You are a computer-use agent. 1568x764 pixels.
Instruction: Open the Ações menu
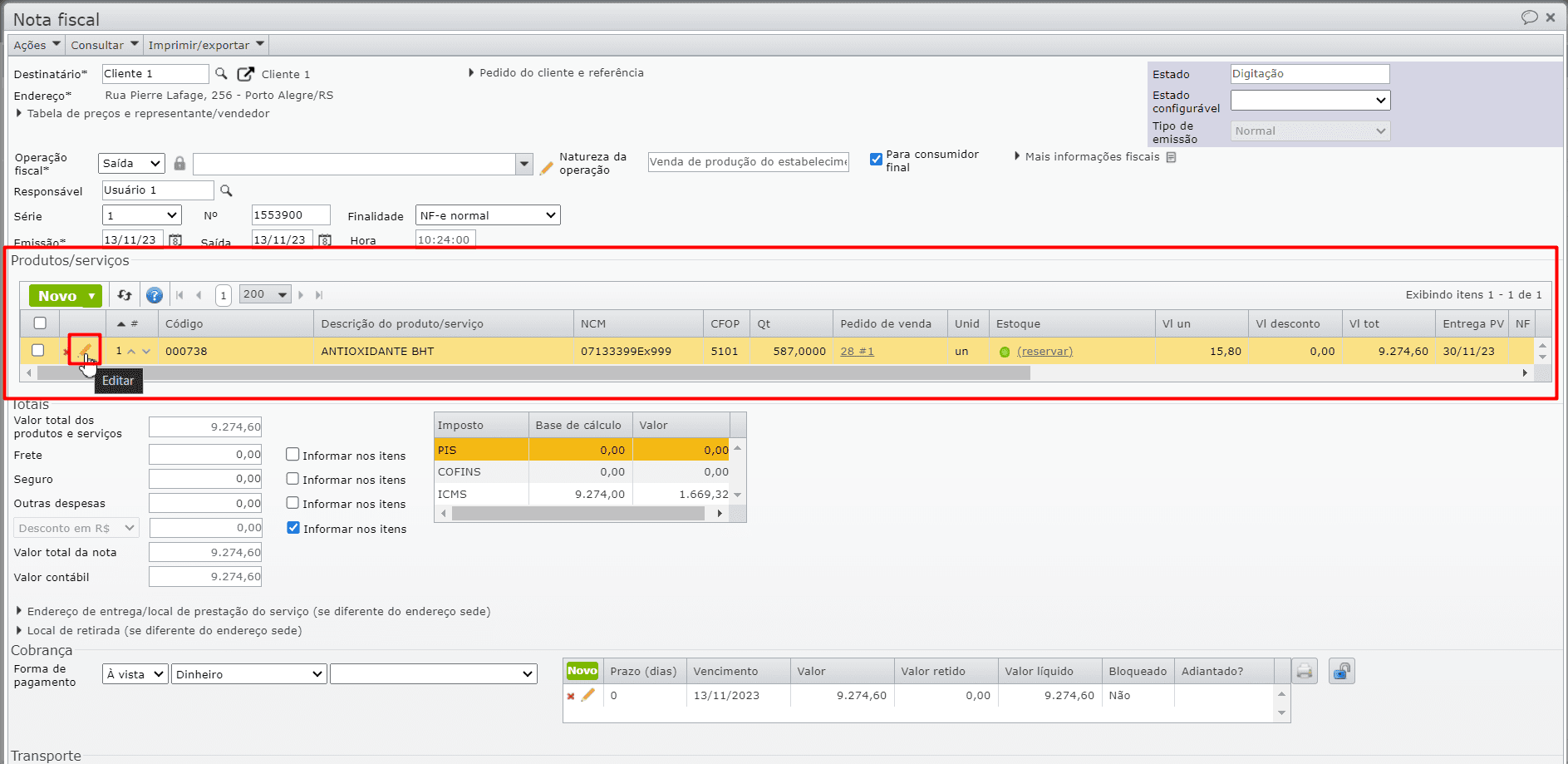click(x=37, y=45)
